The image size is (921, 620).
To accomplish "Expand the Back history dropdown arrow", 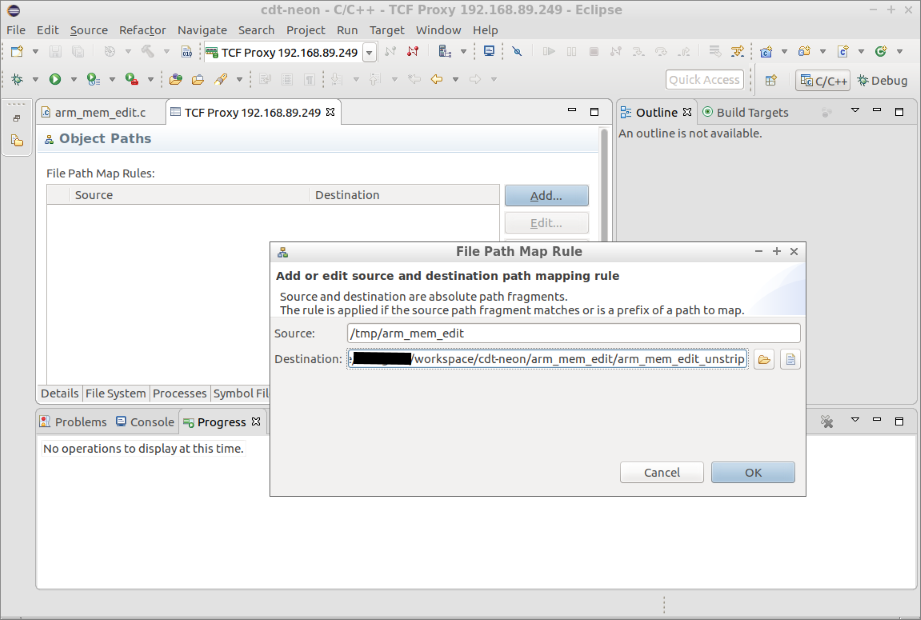I will point(455,79).
